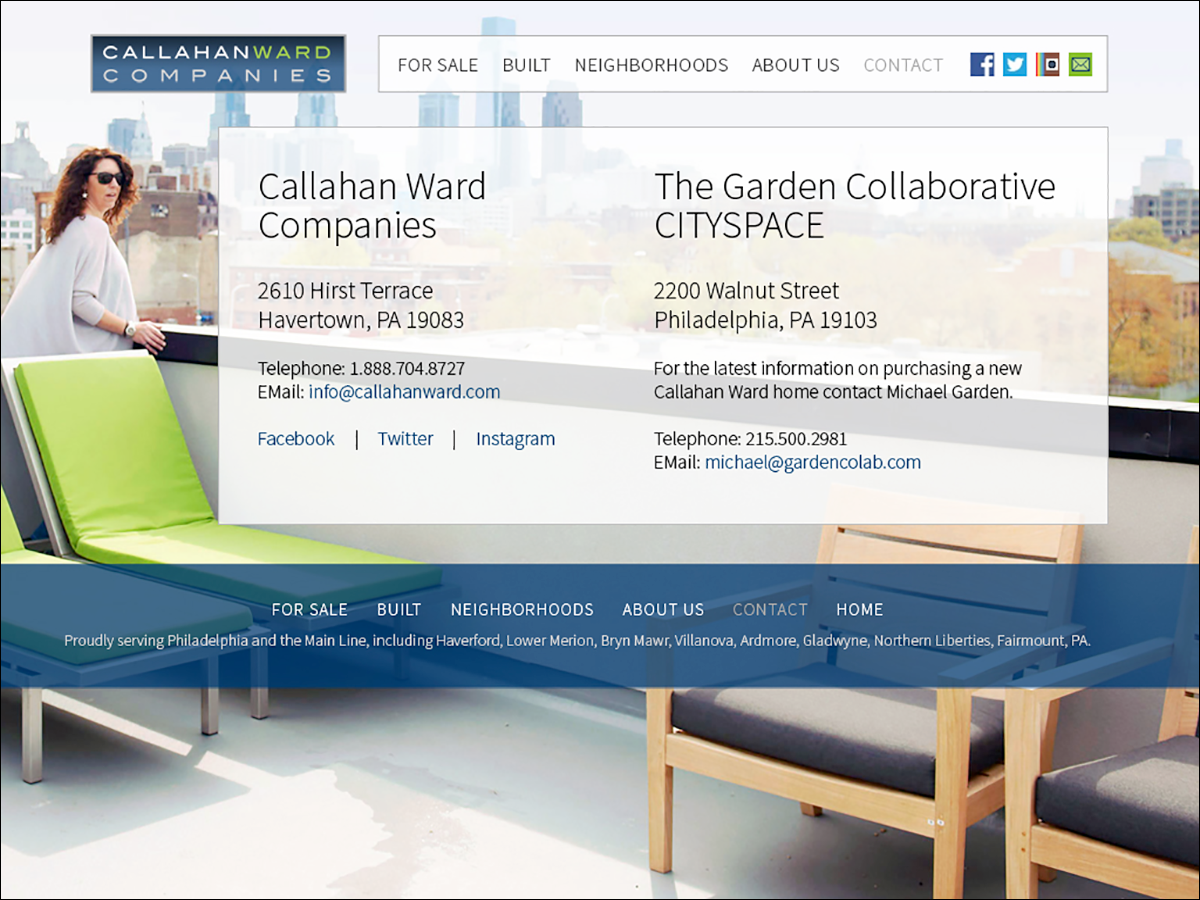Click the 2610 Hirst Terrace address line
The image size is (1200, 900).
click(346, 291)
